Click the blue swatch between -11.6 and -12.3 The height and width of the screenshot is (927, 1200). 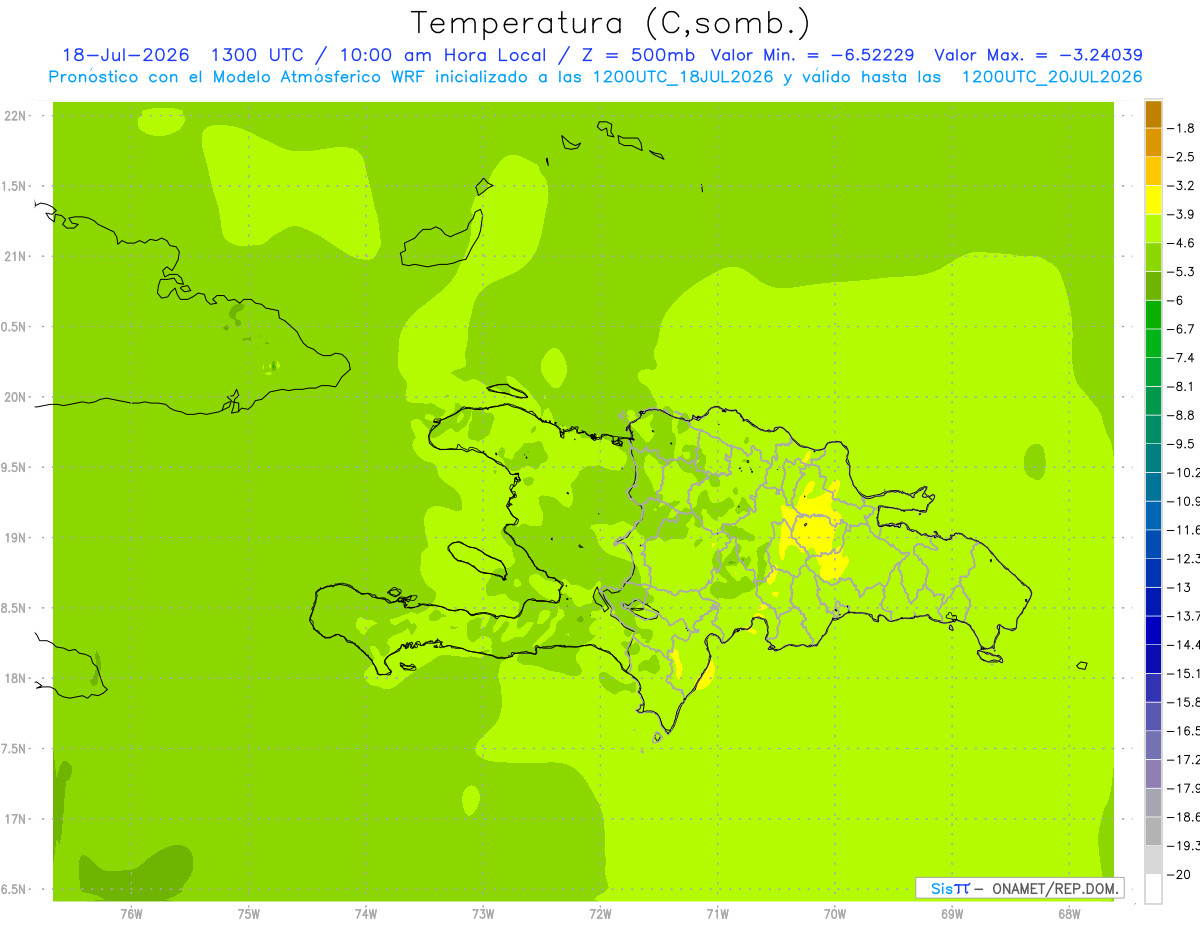click(x=1153, y=543)
